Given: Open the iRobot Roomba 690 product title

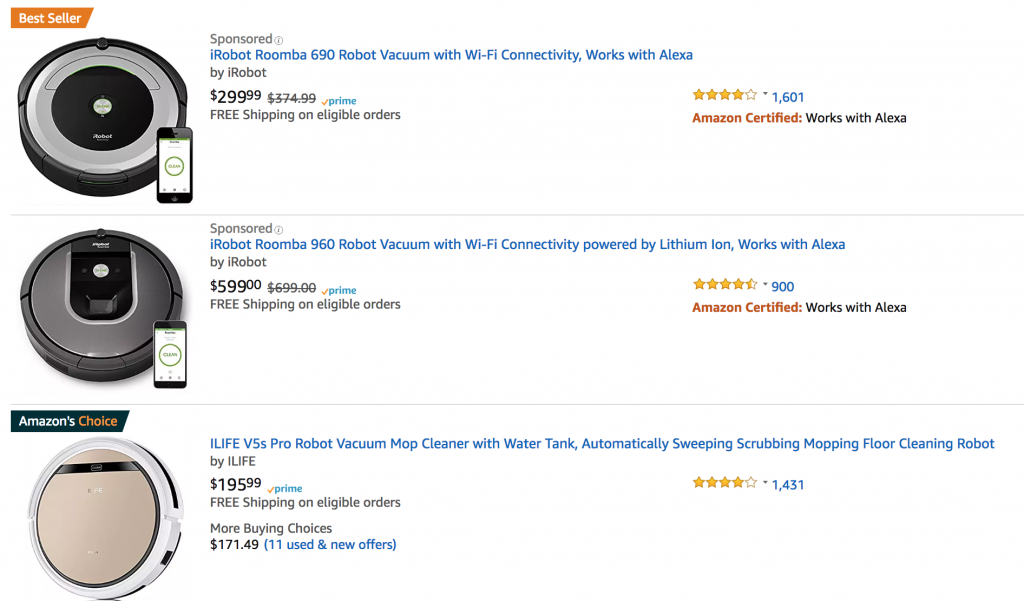Looking at the screenshot, I should pos(451,55).
